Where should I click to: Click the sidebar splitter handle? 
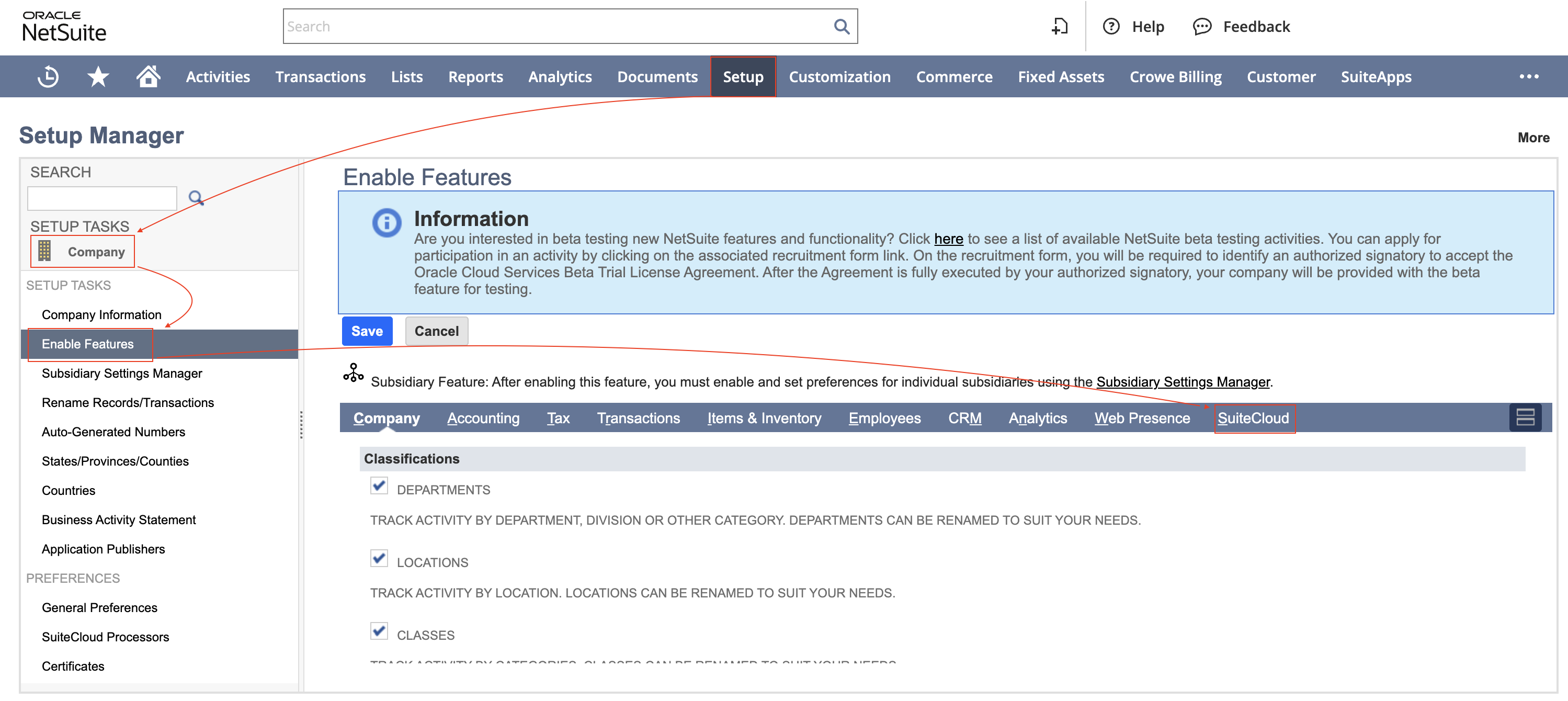pos(301,424)
